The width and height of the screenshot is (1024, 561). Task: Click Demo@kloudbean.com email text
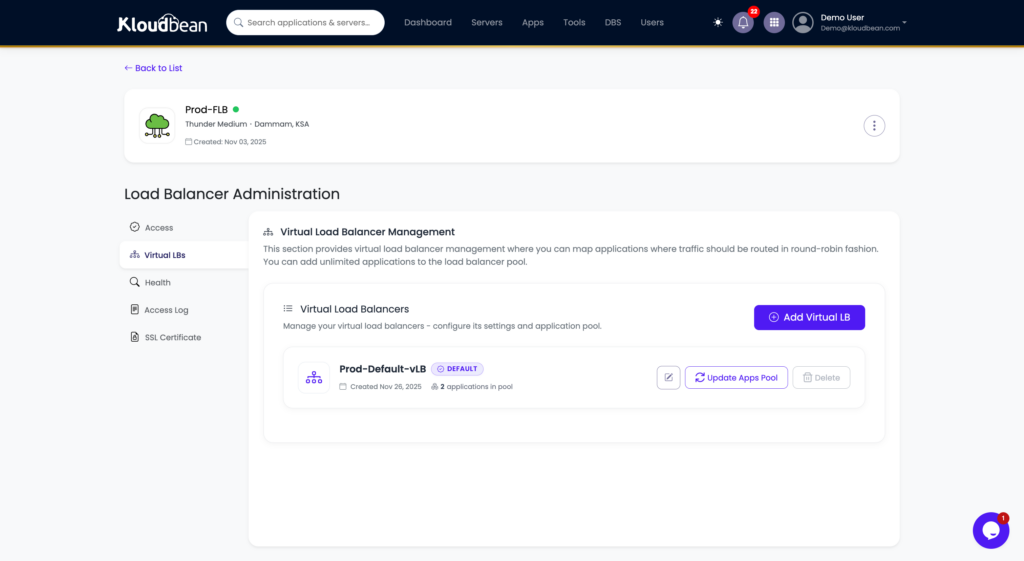tap(860, 28)
